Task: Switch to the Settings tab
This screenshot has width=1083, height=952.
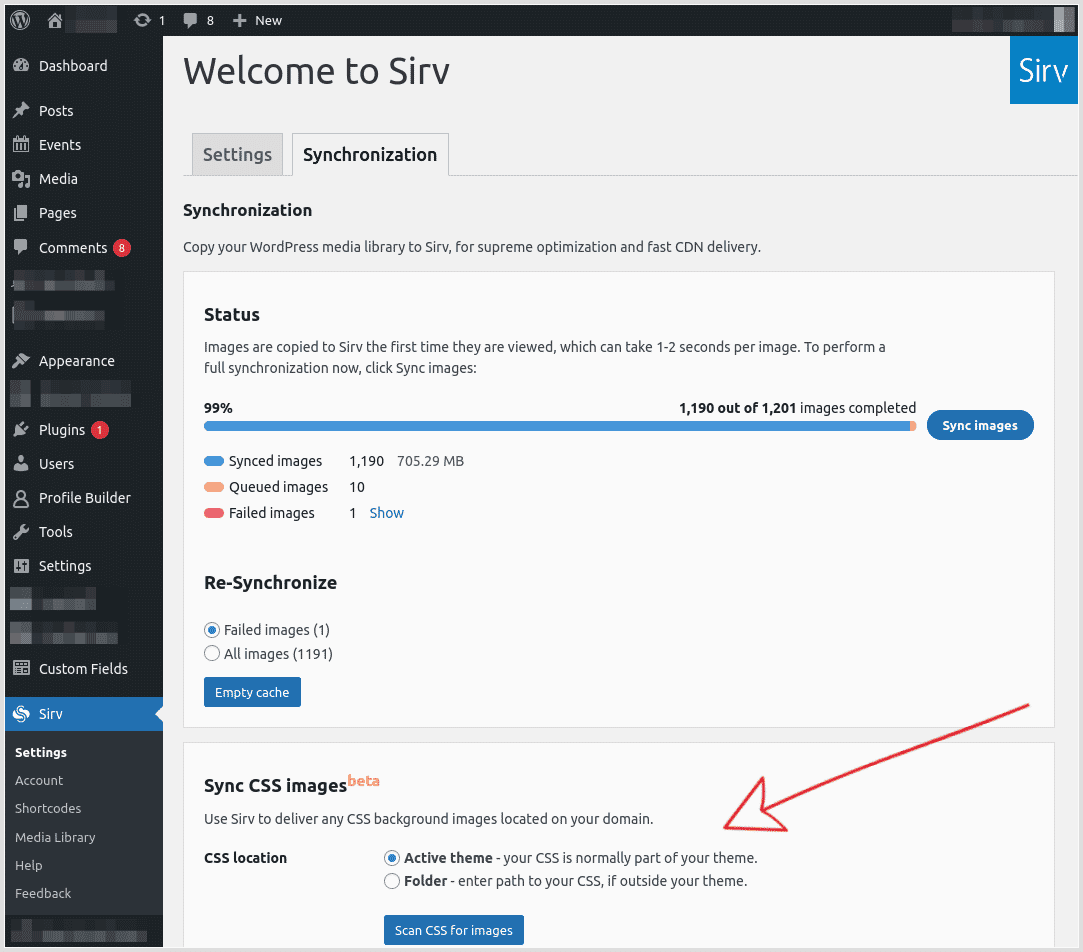Action: (x=237, y=154)
